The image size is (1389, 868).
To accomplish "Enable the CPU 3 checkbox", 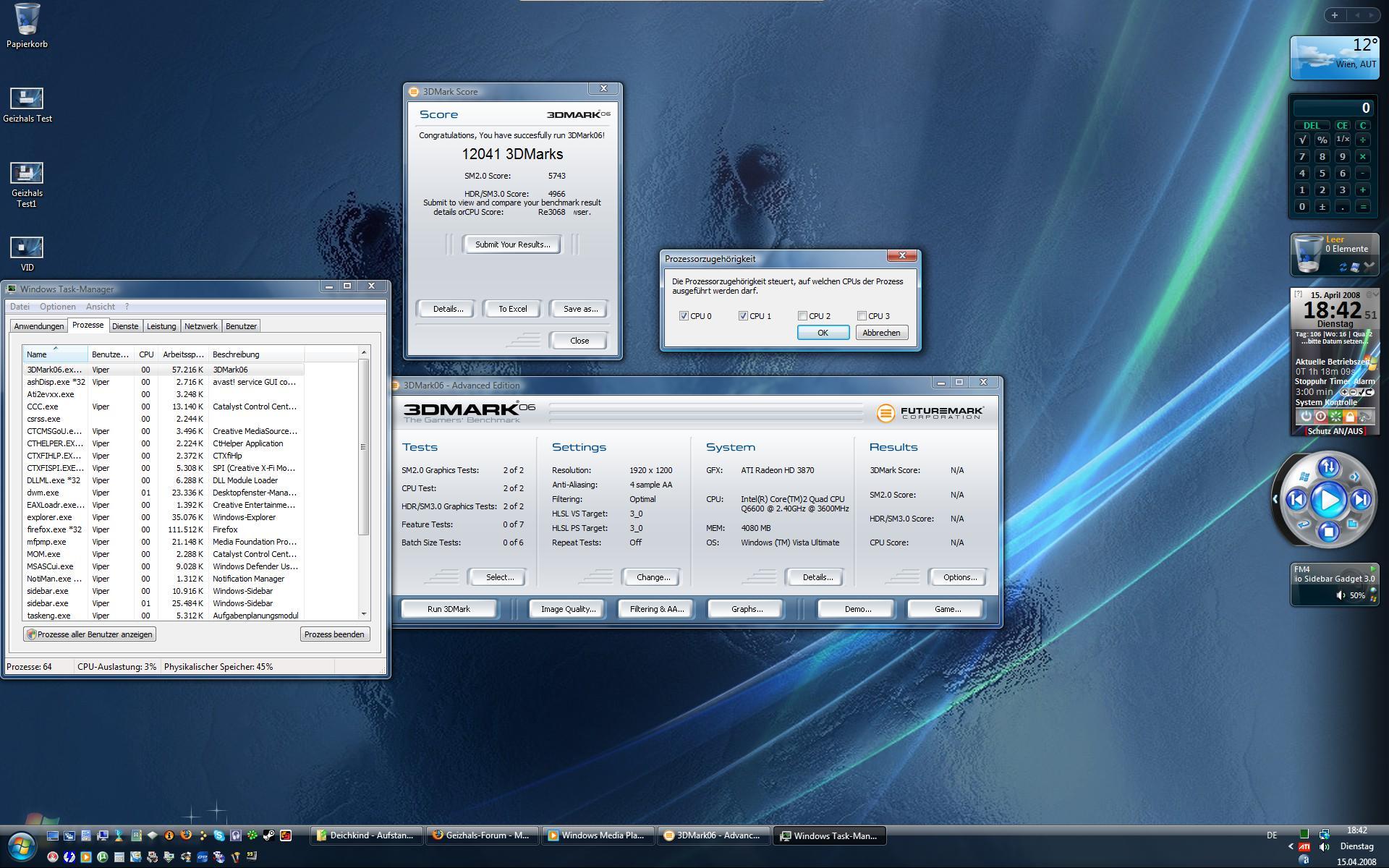I will (862, 316).
